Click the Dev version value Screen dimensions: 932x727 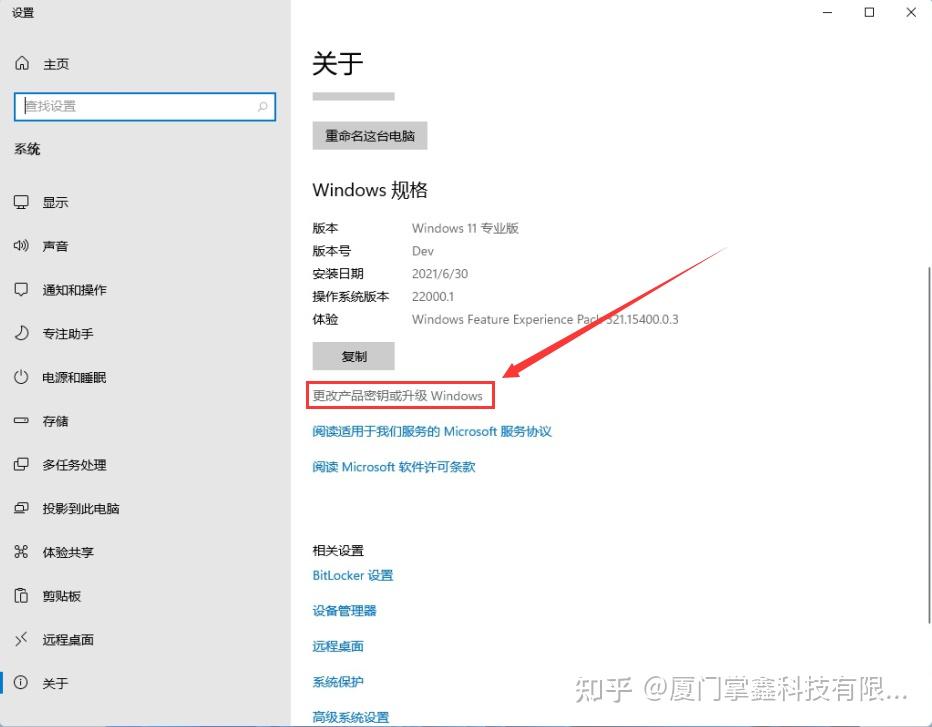423,251
